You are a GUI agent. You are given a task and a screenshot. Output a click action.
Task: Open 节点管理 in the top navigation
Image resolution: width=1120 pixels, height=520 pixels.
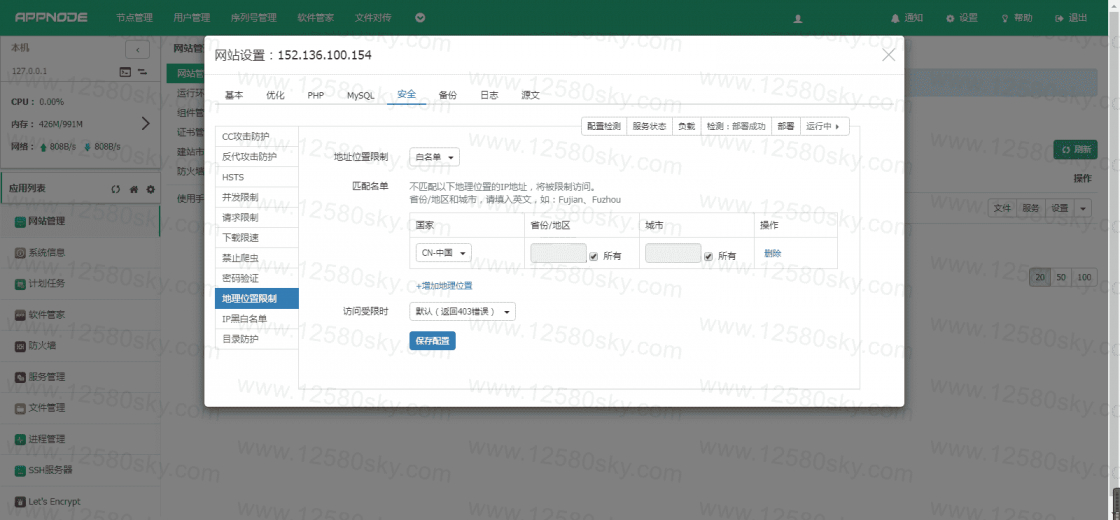tap(134, 18)
